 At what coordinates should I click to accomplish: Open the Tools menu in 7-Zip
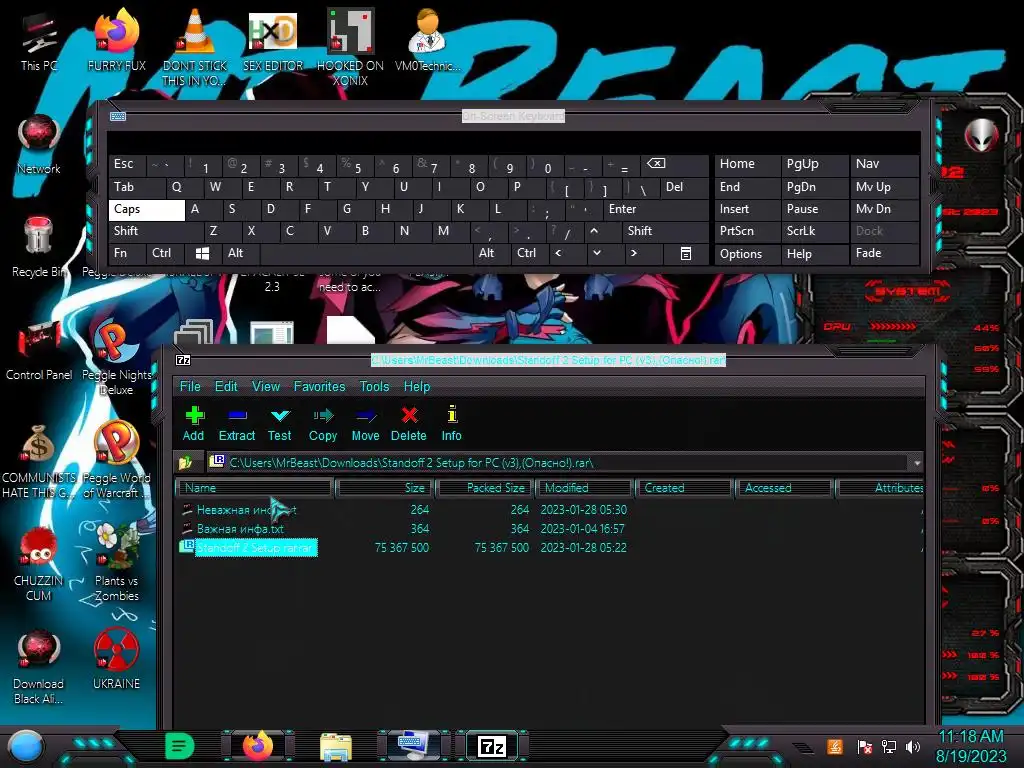[374, 387]
